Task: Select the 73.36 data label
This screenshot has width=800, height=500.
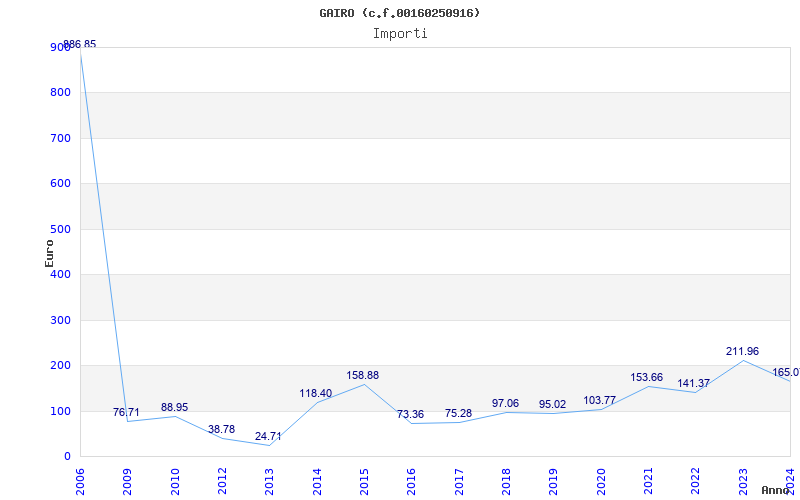Action: [410, 414]
